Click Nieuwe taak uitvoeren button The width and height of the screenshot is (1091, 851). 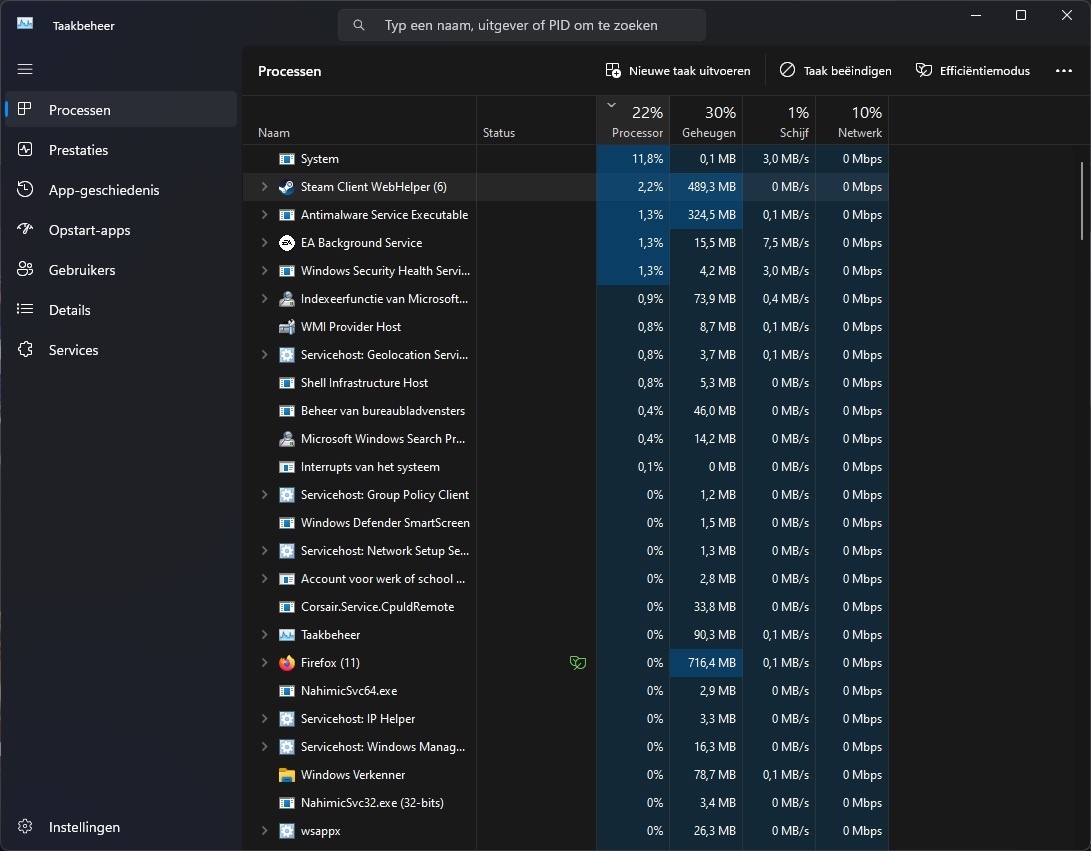click(x=678, y=70)
